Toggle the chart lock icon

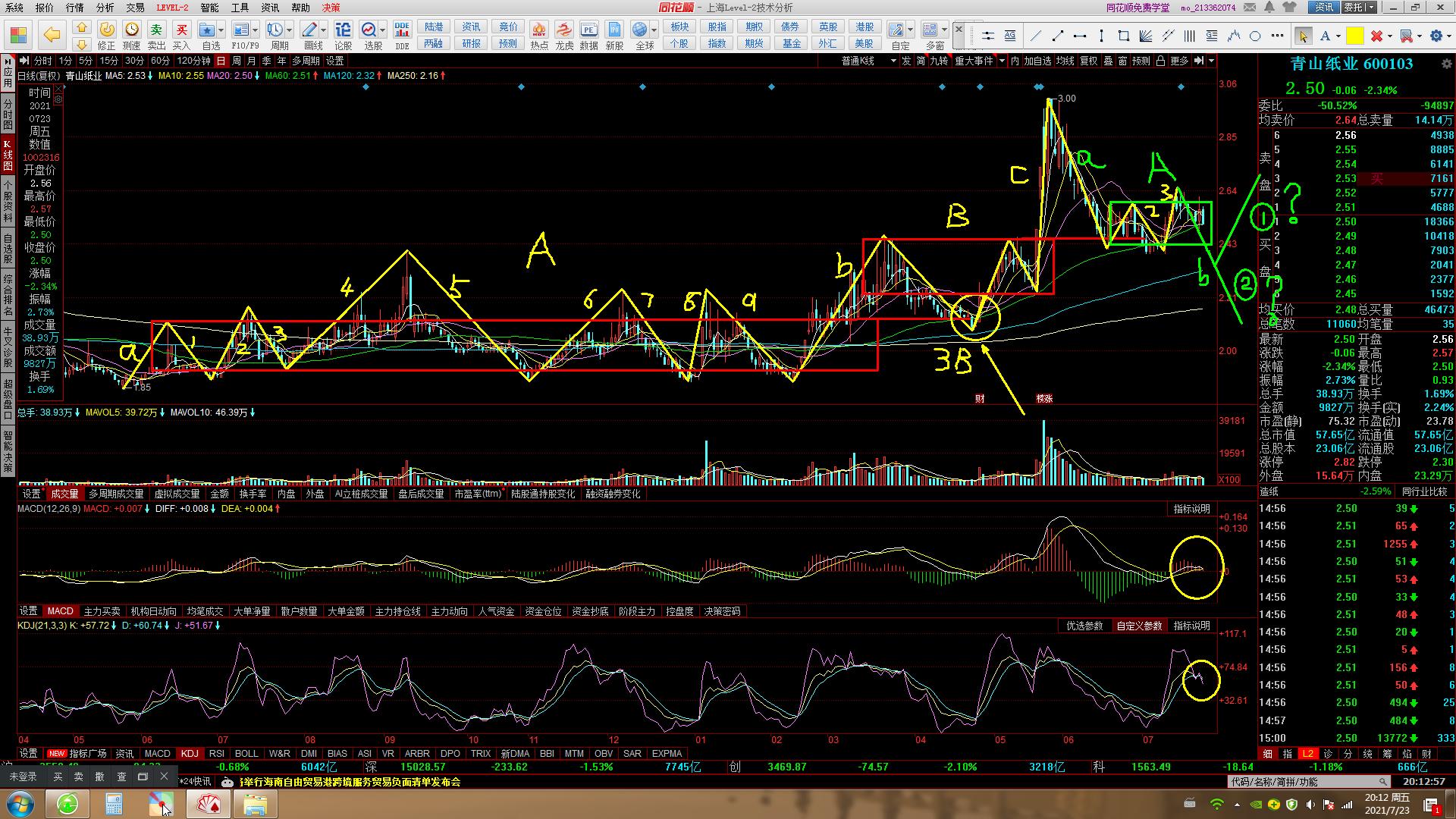[1160, 61]
